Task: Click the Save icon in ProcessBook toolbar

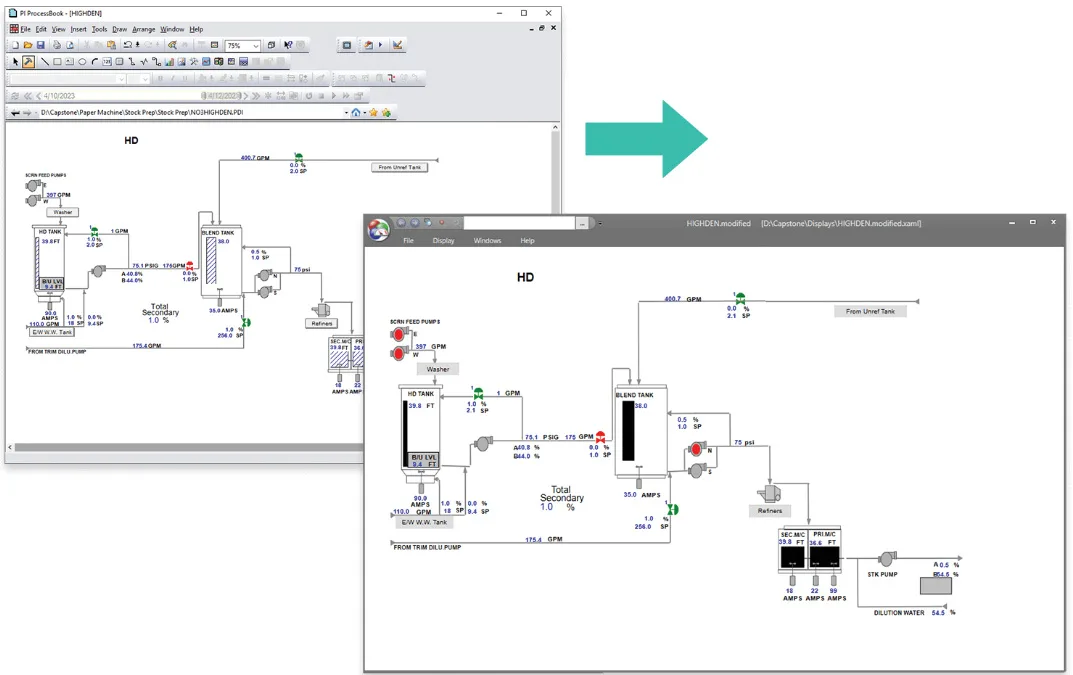Action: pos(41,45)
